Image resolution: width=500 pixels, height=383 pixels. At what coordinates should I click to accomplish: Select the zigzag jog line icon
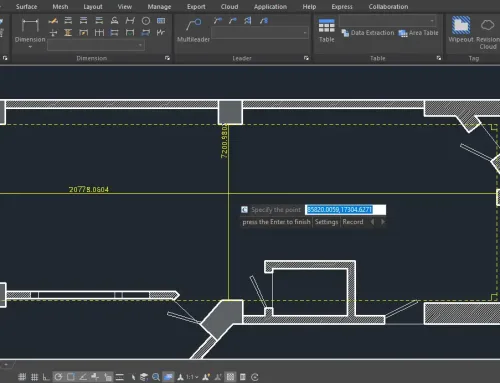coord(161,33)
